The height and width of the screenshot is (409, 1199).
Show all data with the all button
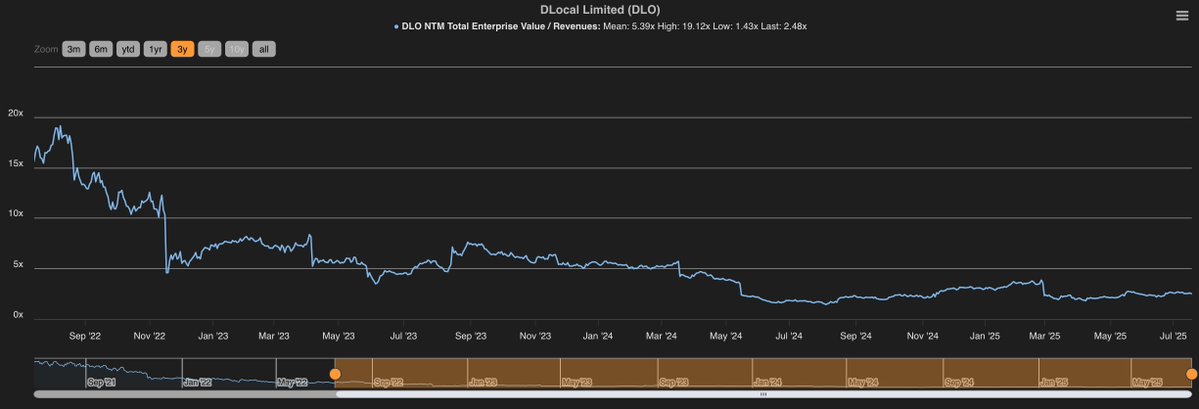pos(264,49)
